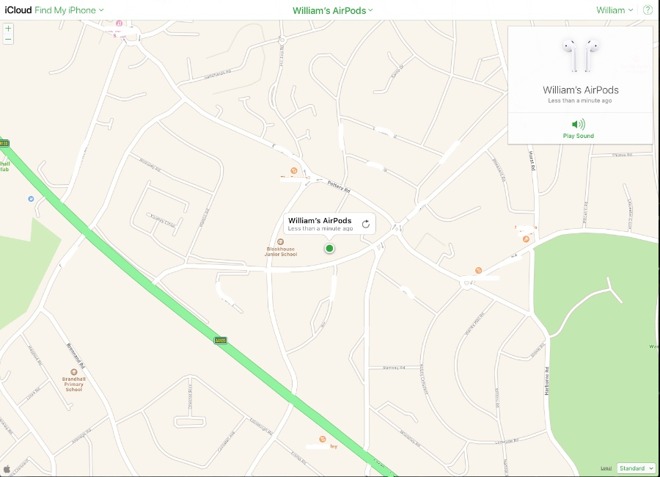This screenshot has width=660, height=477.
Task: Click the AirPods image in the panel
Action: point(580,56)
